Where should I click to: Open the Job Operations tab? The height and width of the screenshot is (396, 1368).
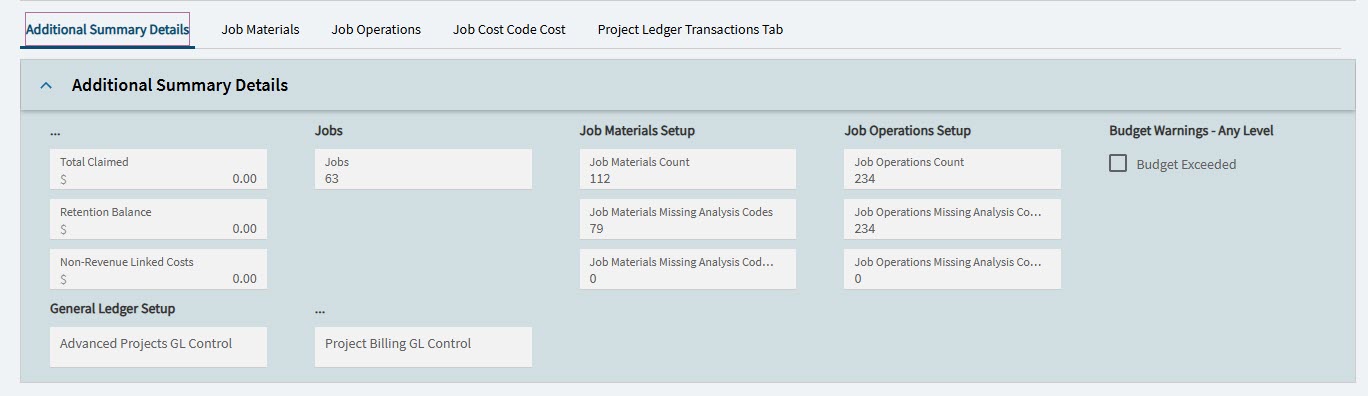coord(376,30)
